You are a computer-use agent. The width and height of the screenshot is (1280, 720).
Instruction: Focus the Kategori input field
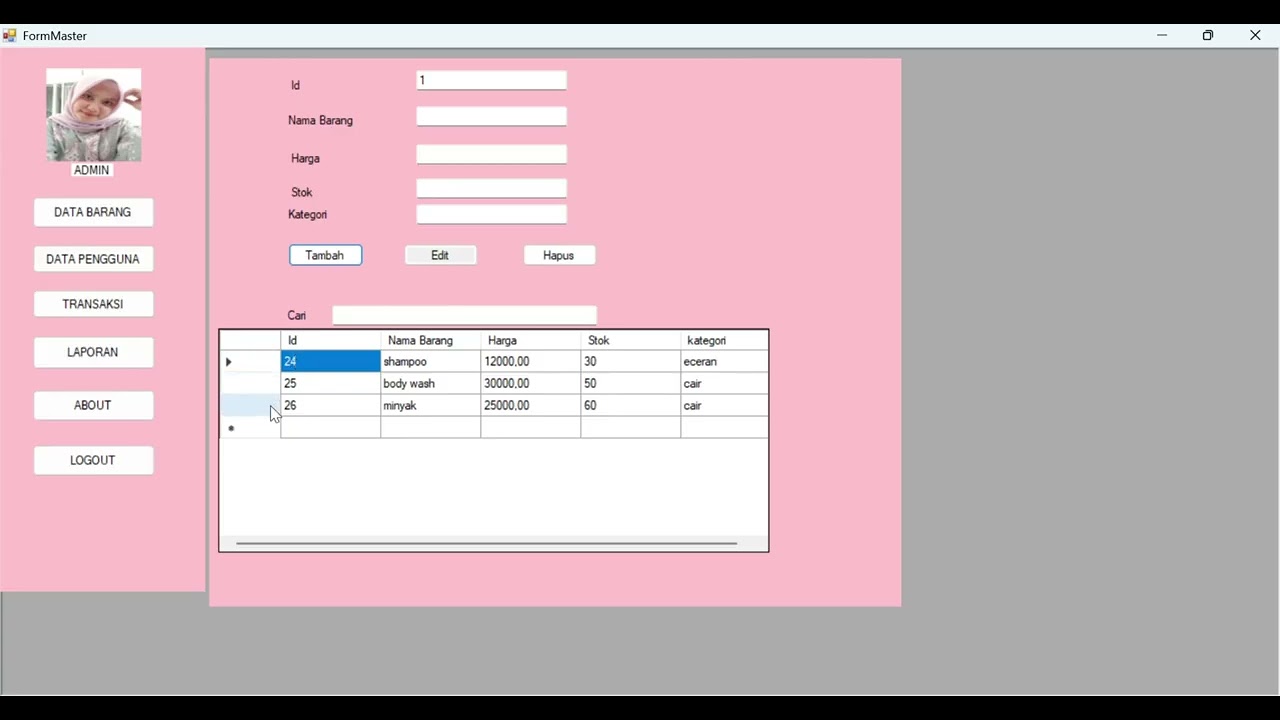(491, 214)
